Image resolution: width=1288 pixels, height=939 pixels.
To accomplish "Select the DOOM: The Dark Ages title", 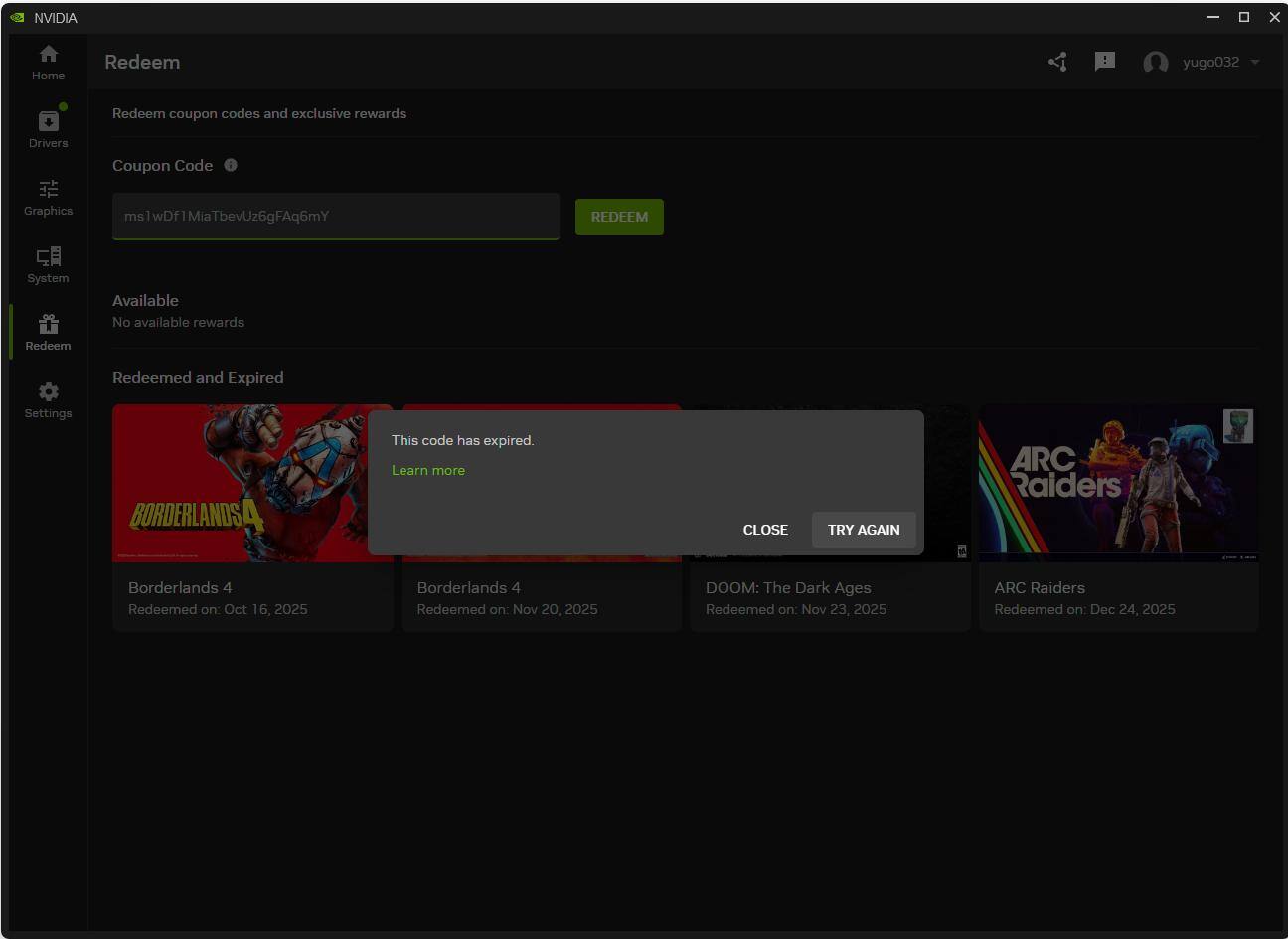I will pos(787,587).
